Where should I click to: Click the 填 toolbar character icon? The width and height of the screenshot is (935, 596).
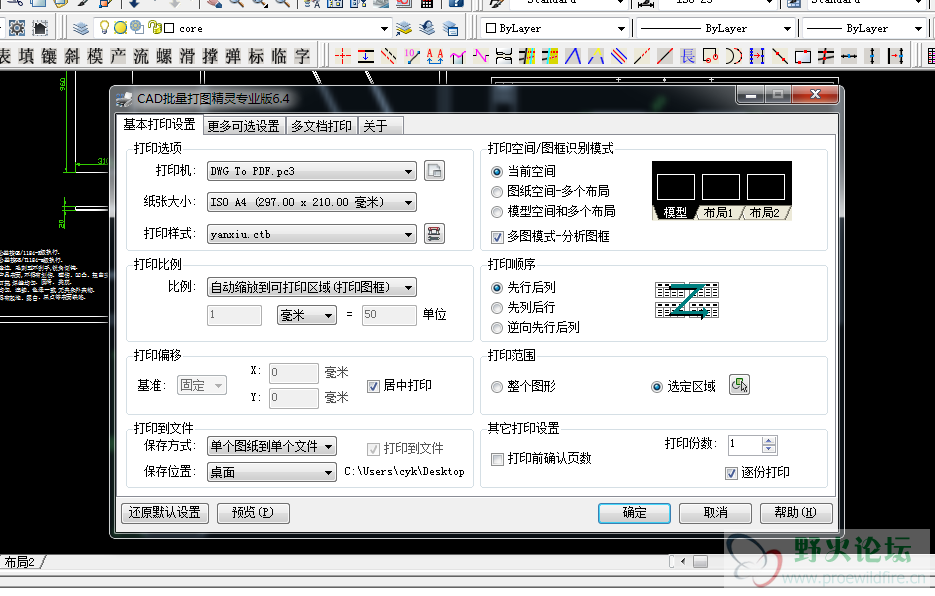pos(26,56)
